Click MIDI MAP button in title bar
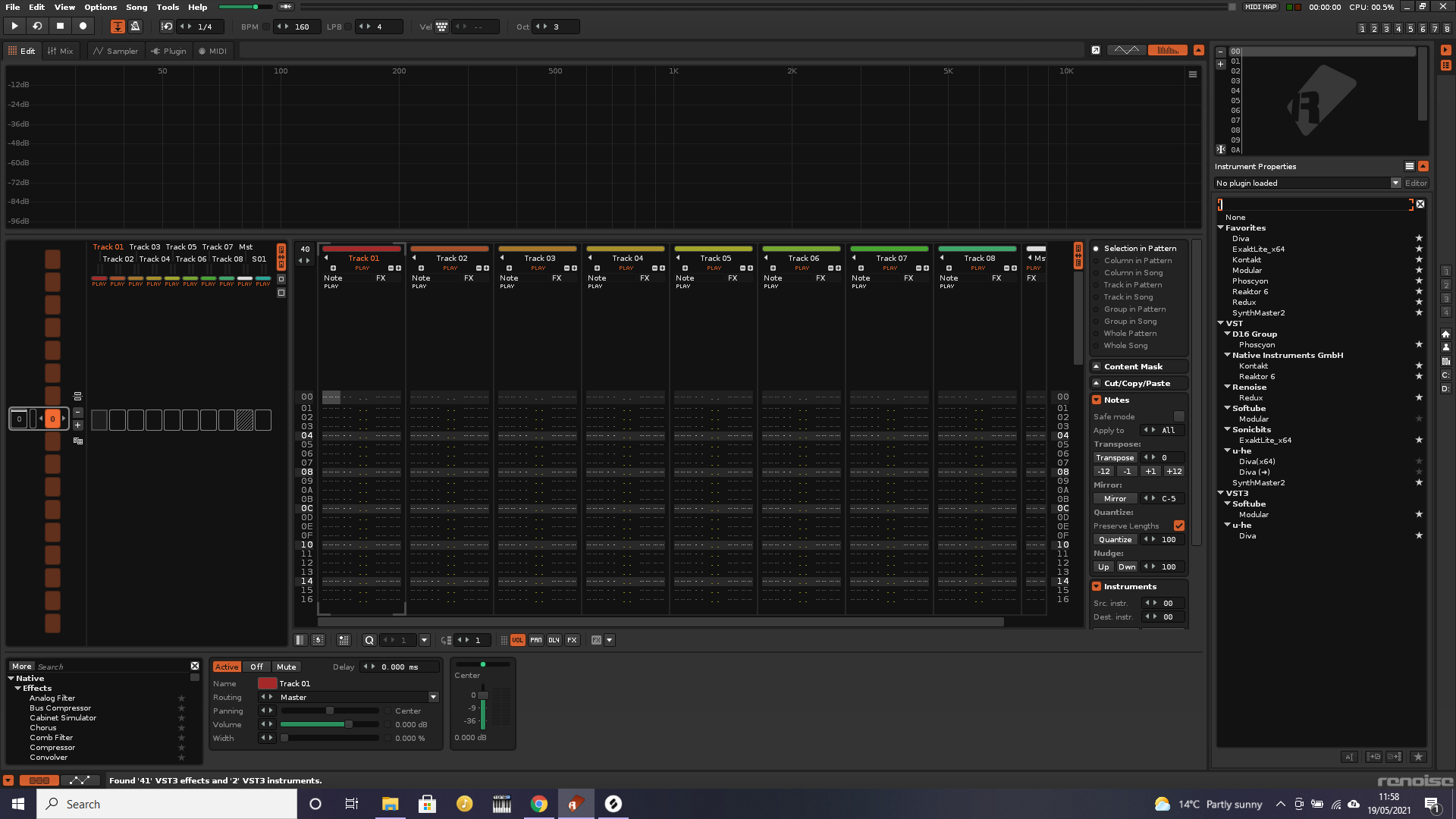This screenshot has width=1456, height=819. coord(1261,7)
